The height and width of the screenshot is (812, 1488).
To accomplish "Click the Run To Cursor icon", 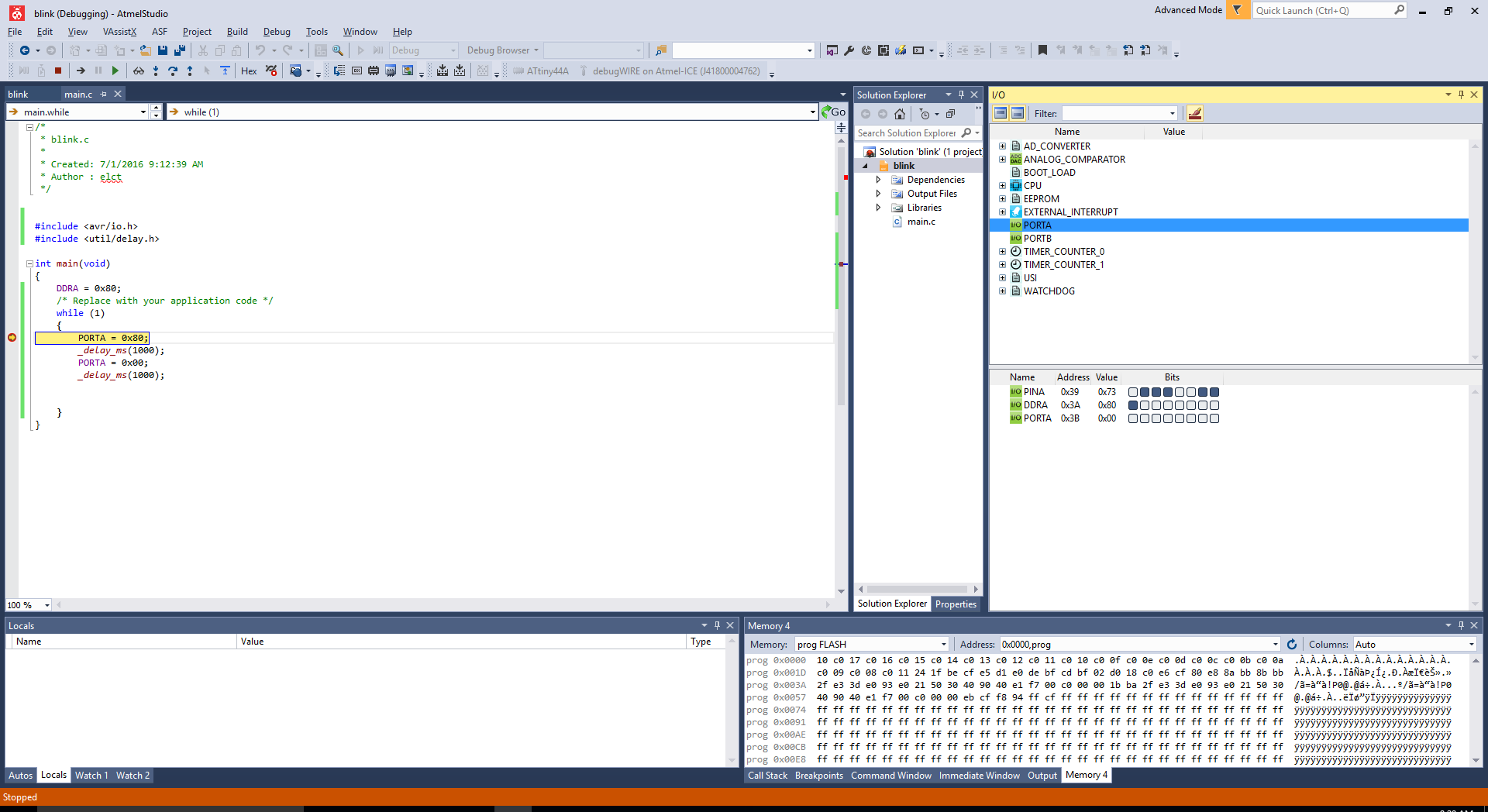I will click(x=207, y=71).
